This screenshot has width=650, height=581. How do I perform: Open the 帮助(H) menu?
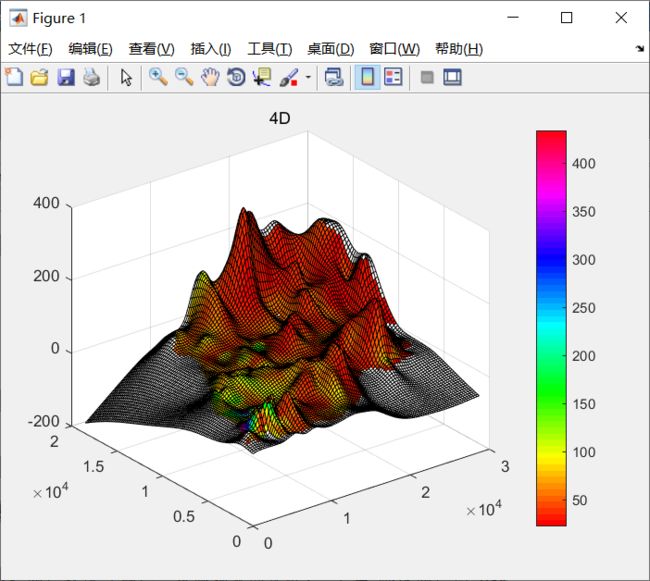[x=459, y=49]
